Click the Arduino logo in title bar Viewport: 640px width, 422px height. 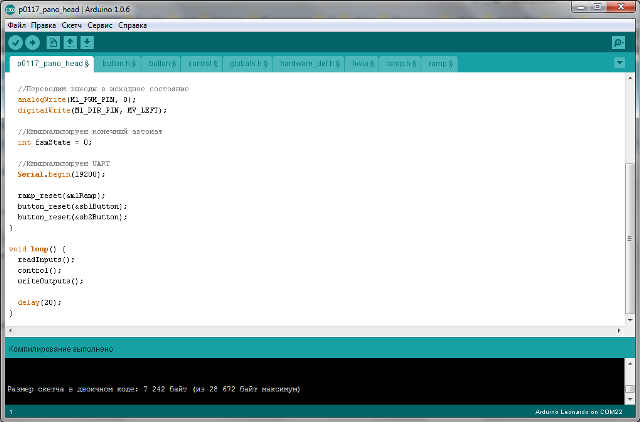coord(9,8)
